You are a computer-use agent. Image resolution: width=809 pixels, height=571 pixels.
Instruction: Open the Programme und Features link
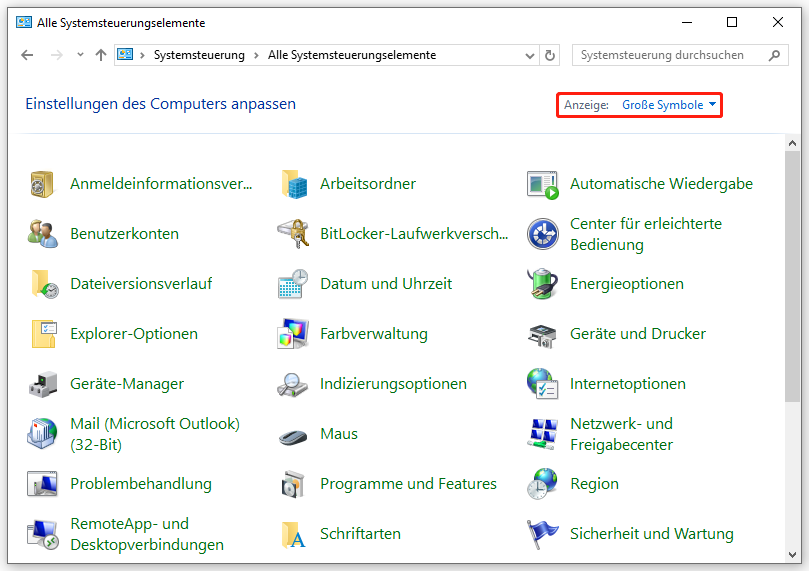pyautogui.click(x=408, y=484)
